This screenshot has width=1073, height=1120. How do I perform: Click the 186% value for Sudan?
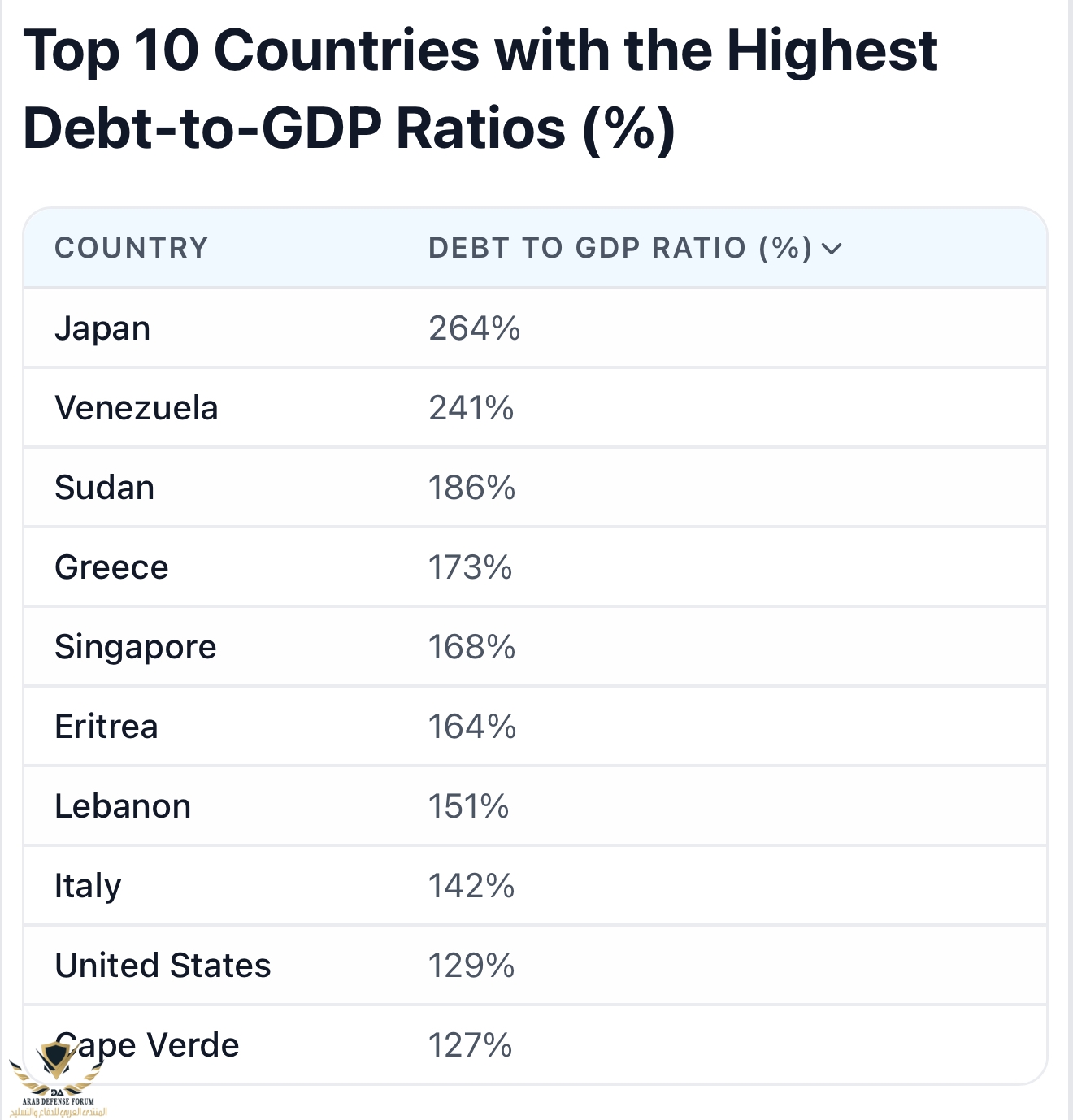(x=471, y=488)
